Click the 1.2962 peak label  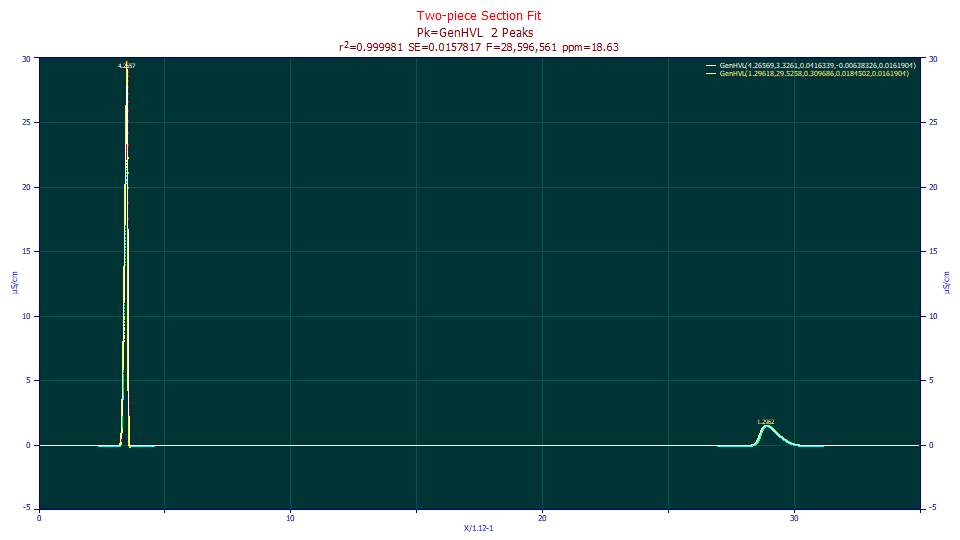(765, 422)
